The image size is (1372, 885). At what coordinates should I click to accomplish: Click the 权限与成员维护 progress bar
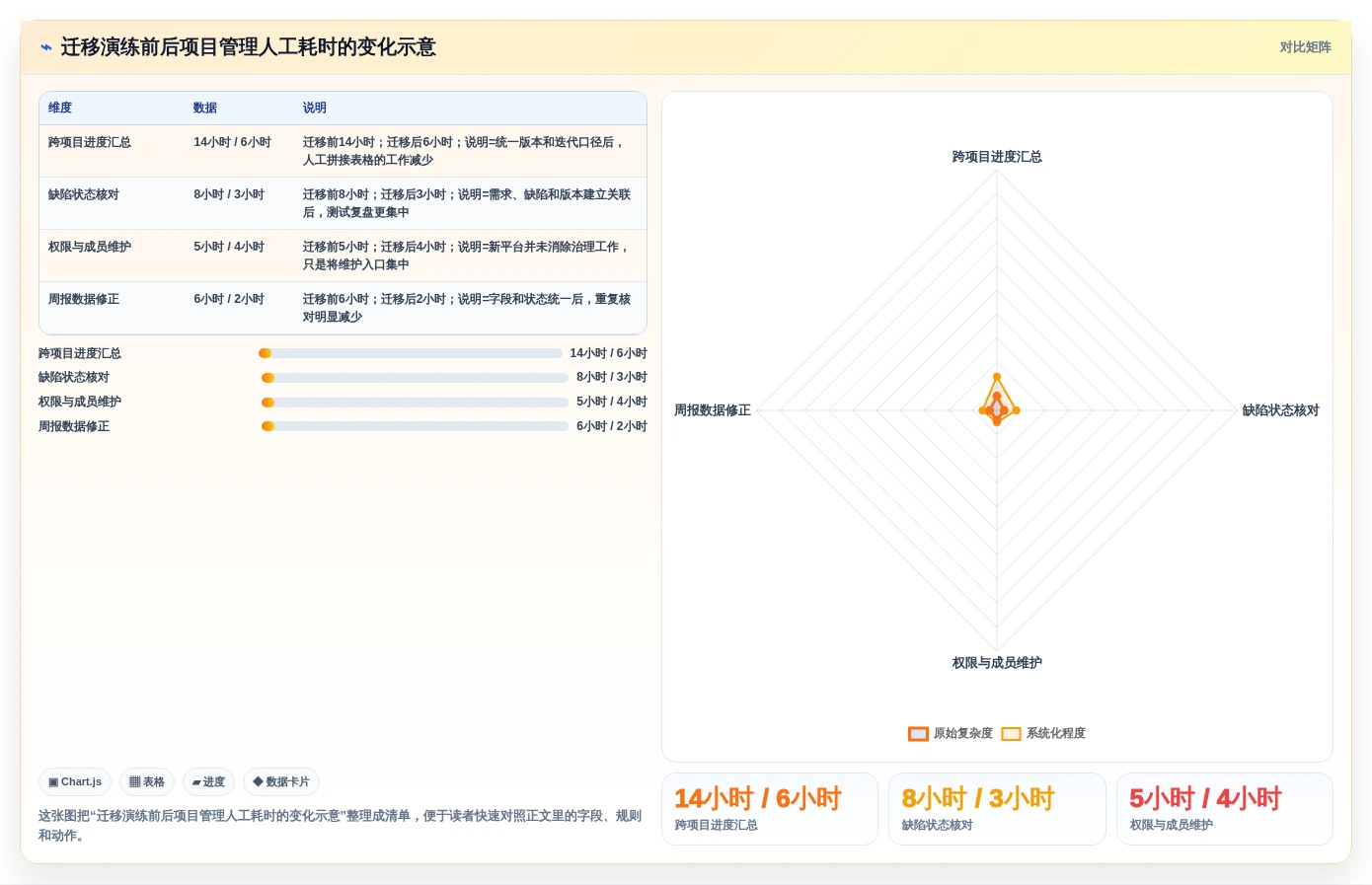[x=415, y=403]
